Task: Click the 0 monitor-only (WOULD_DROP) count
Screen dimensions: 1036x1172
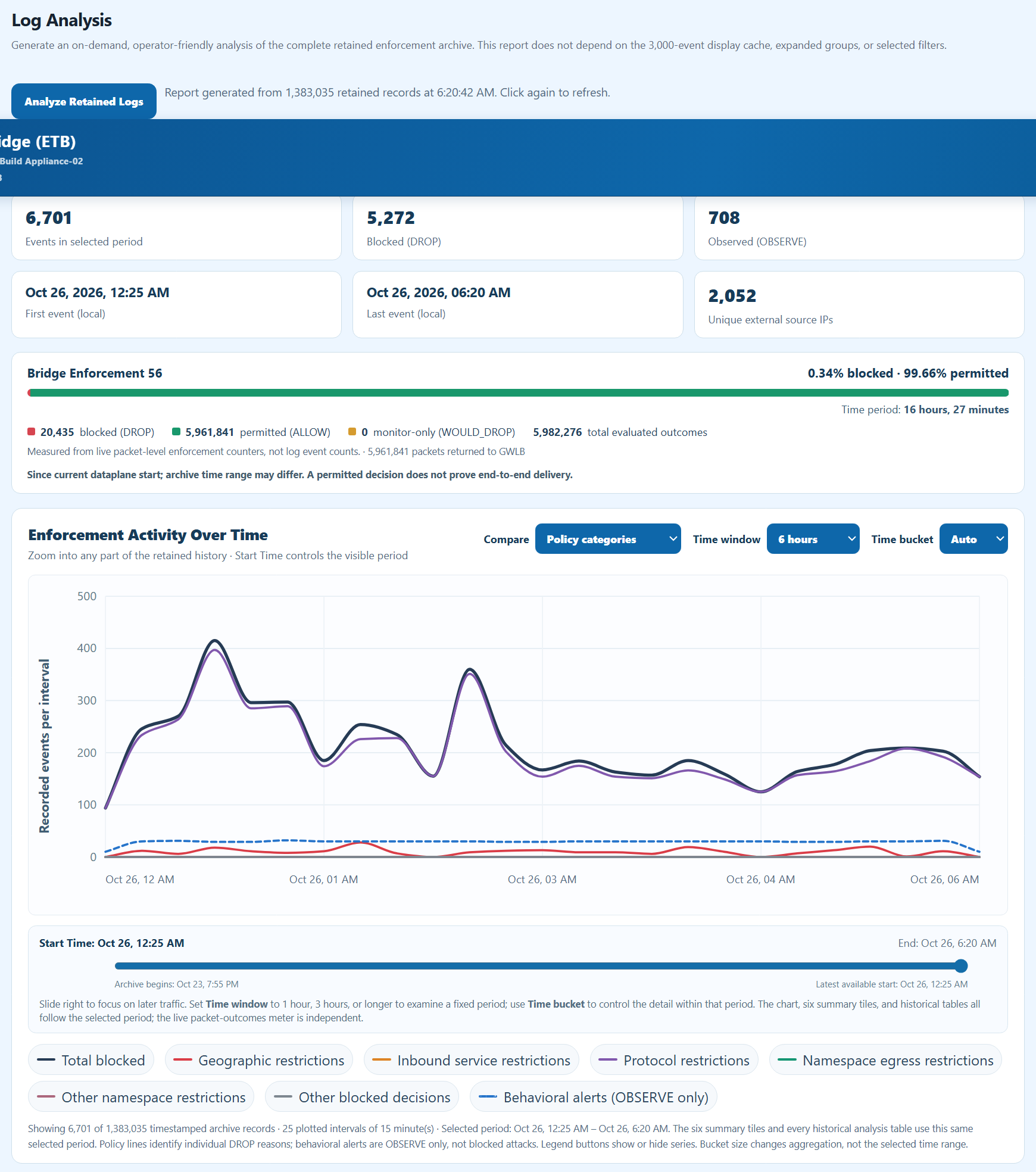Action: point(432,432)
